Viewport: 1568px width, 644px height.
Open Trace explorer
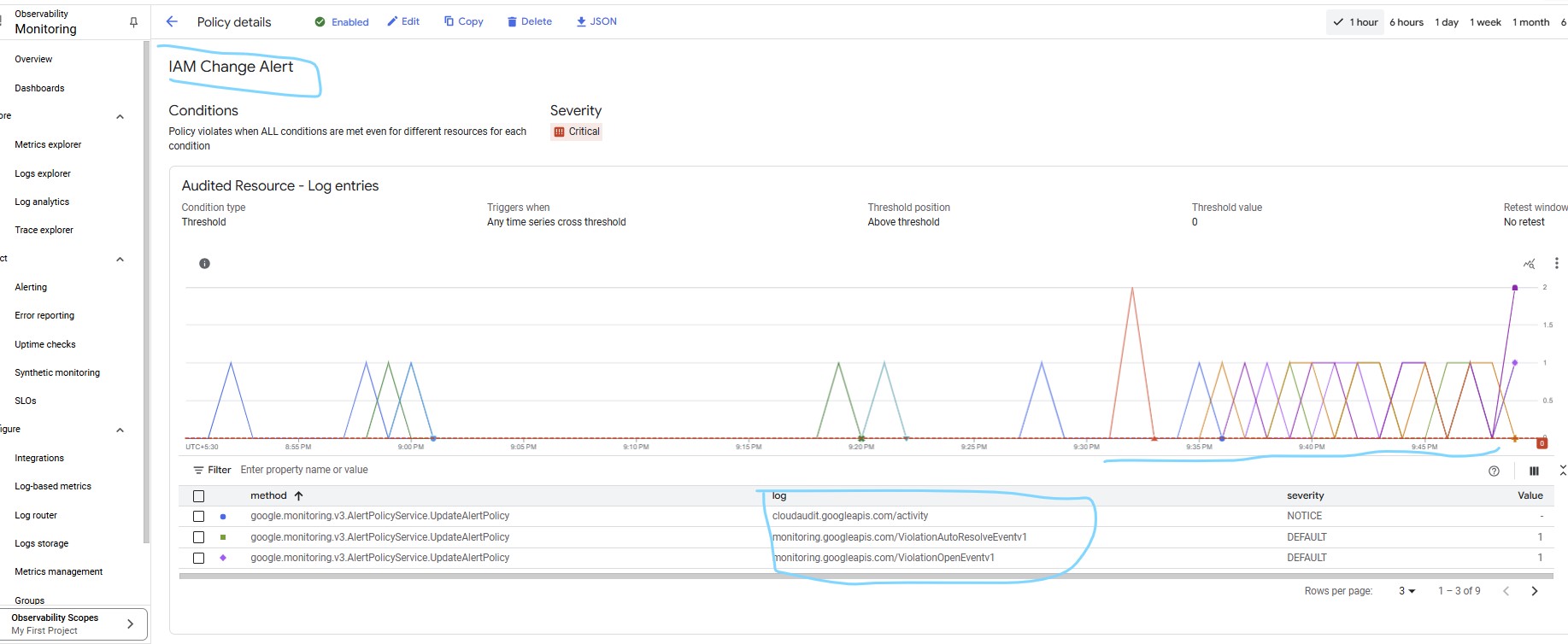[x=44, y=230]
